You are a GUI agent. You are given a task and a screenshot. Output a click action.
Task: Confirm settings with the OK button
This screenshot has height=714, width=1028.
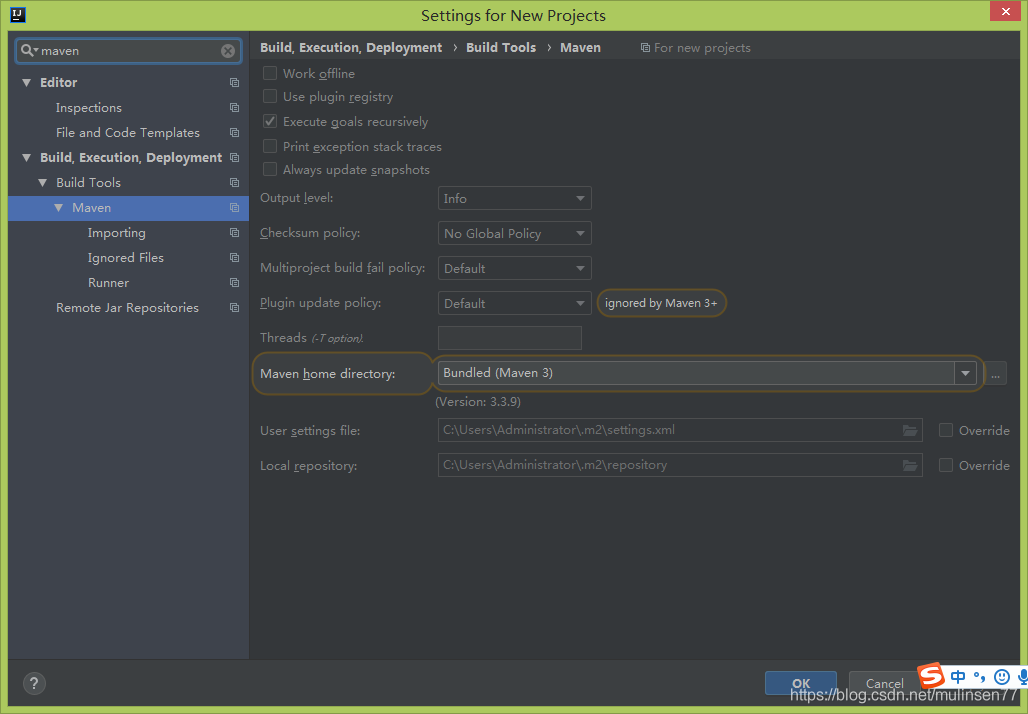pos(801,683)
